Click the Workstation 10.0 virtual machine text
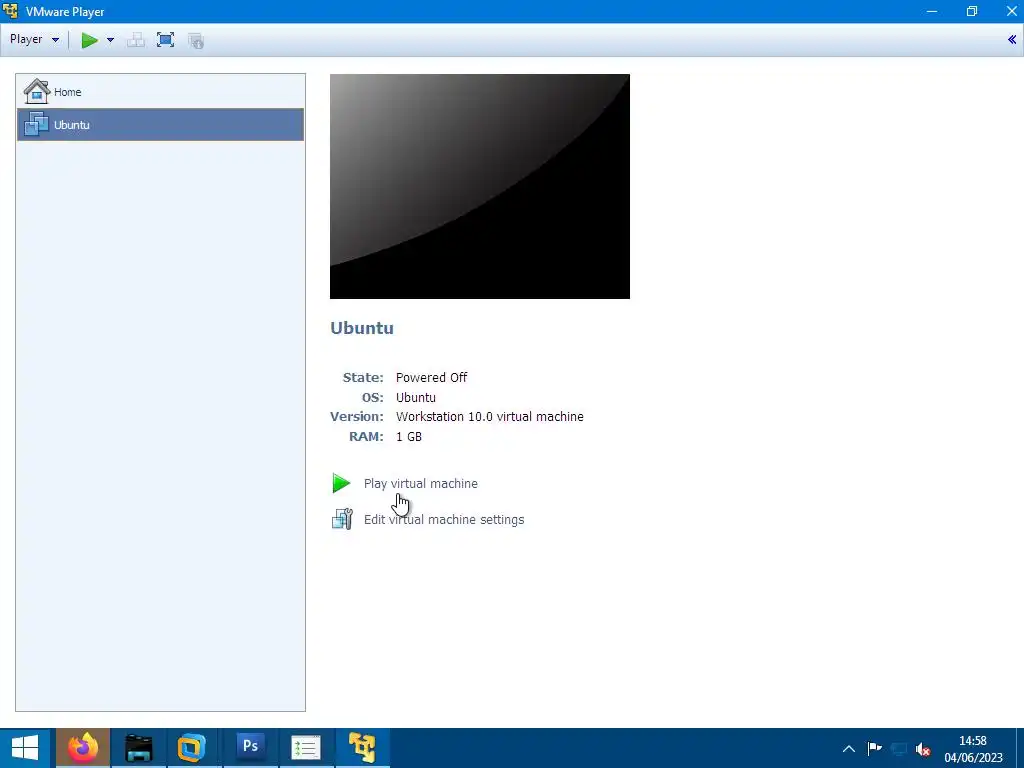Viewport: 1024px width, 768px height. 490,417
